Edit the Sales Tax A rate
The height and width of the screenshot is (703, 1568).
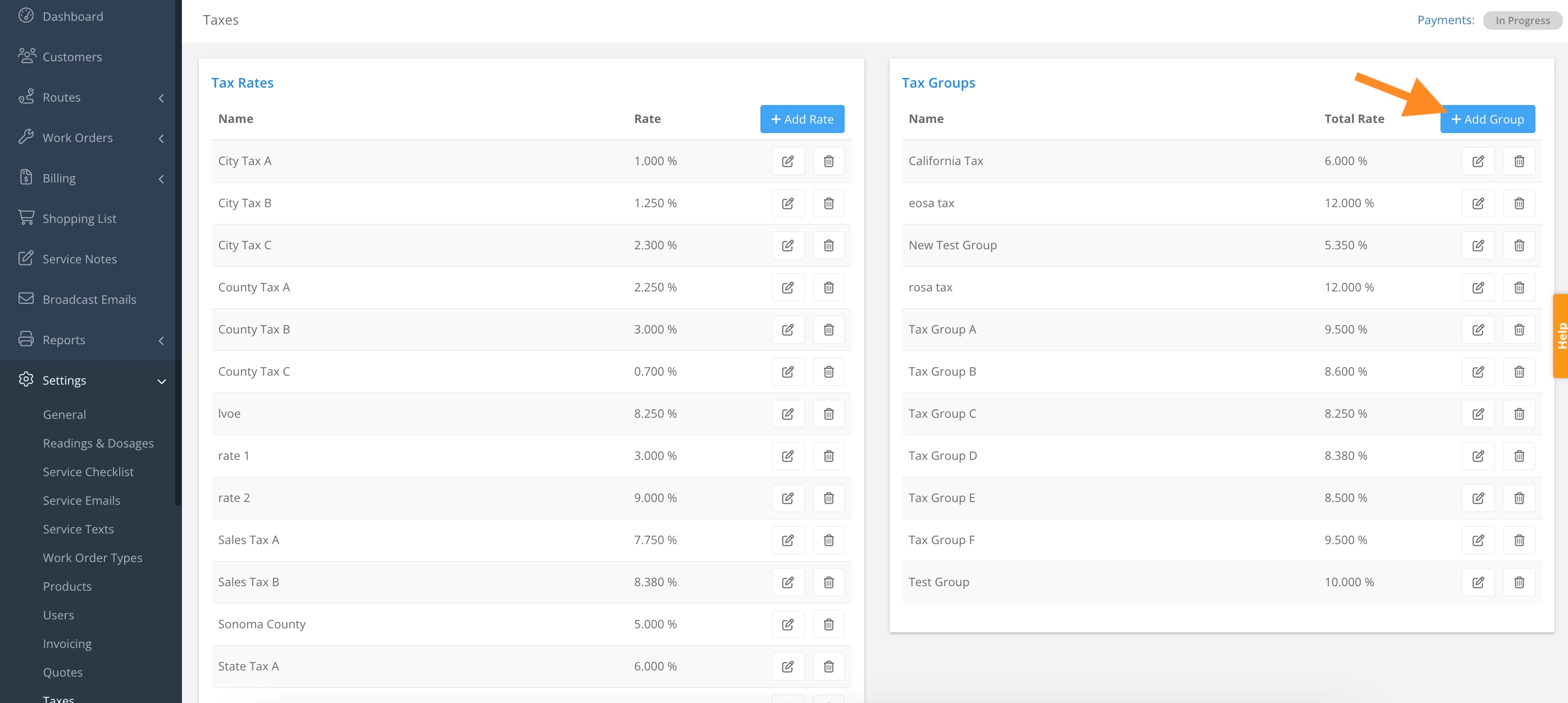pos(787,540)
